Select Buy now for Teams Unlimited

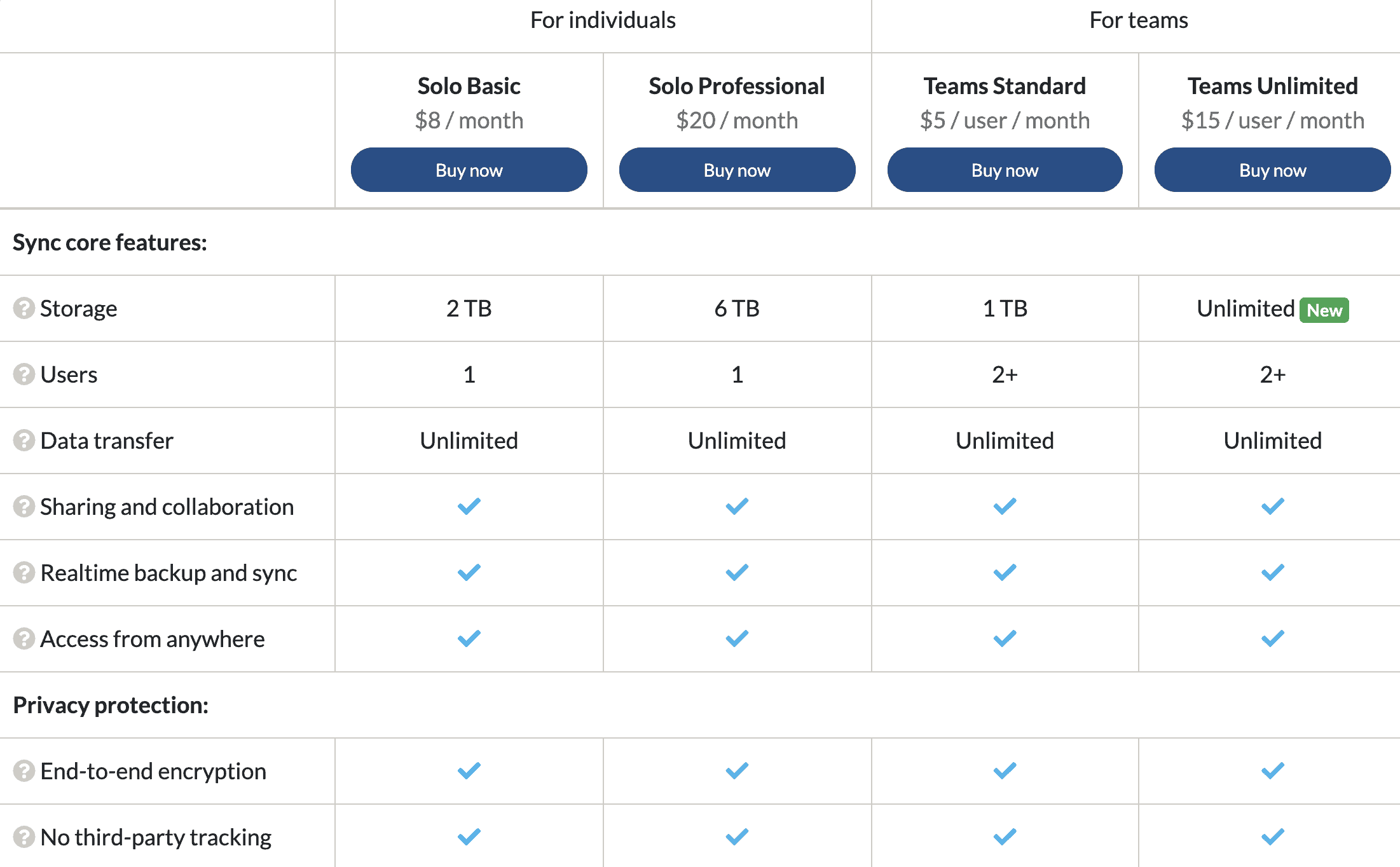(x=1272, y=170)
